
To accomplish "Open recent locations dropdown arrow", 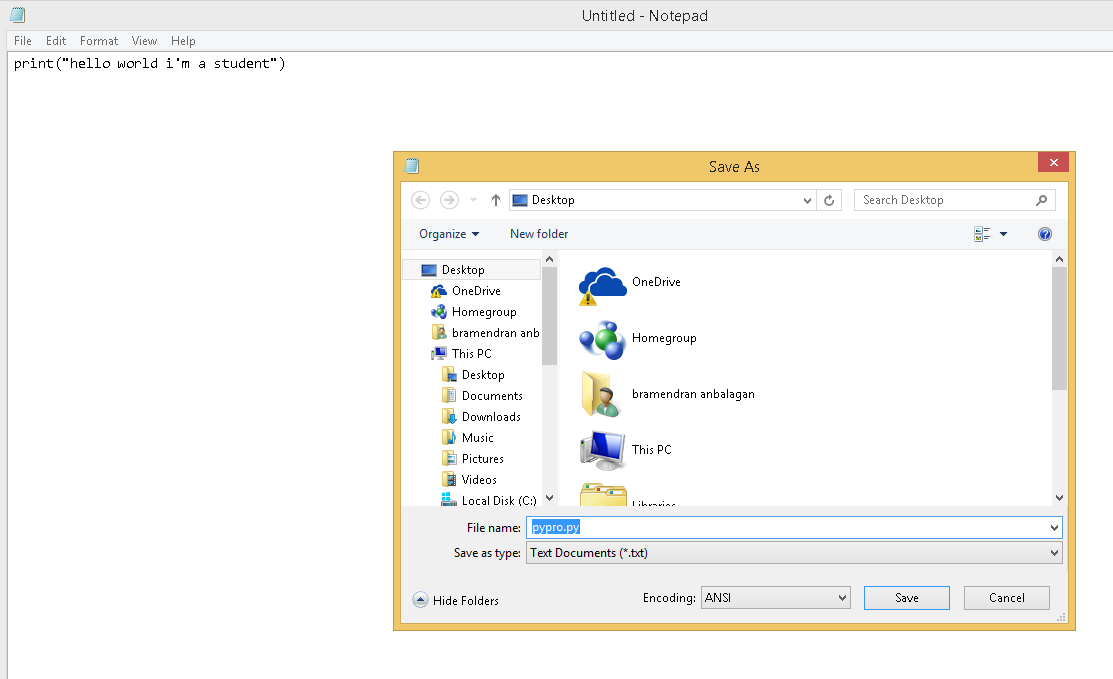I will point(473,200).
